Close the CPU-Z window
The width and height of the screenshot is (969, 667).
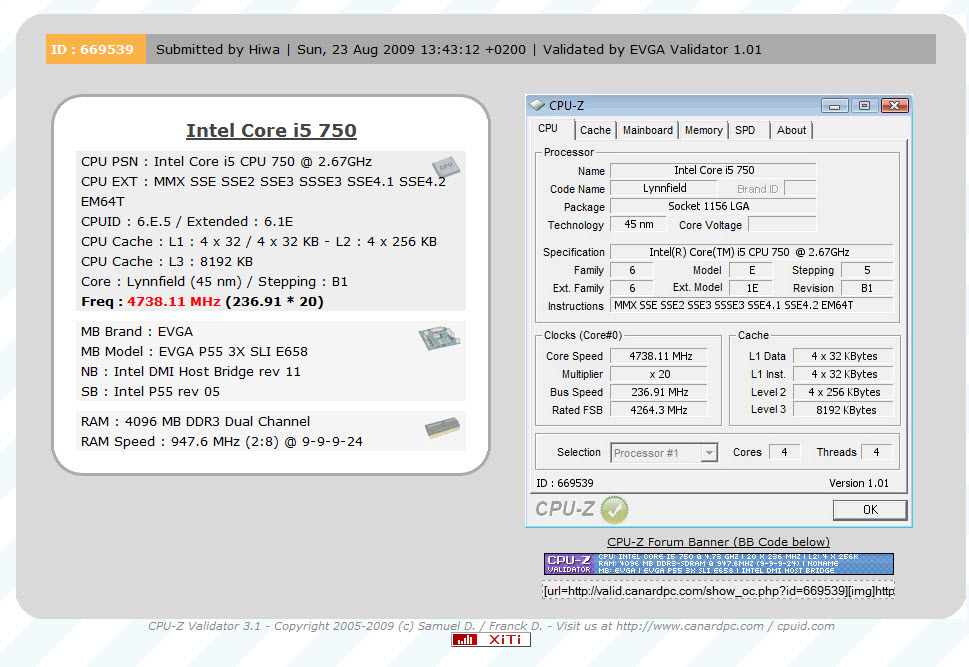[x=894, y=106]
